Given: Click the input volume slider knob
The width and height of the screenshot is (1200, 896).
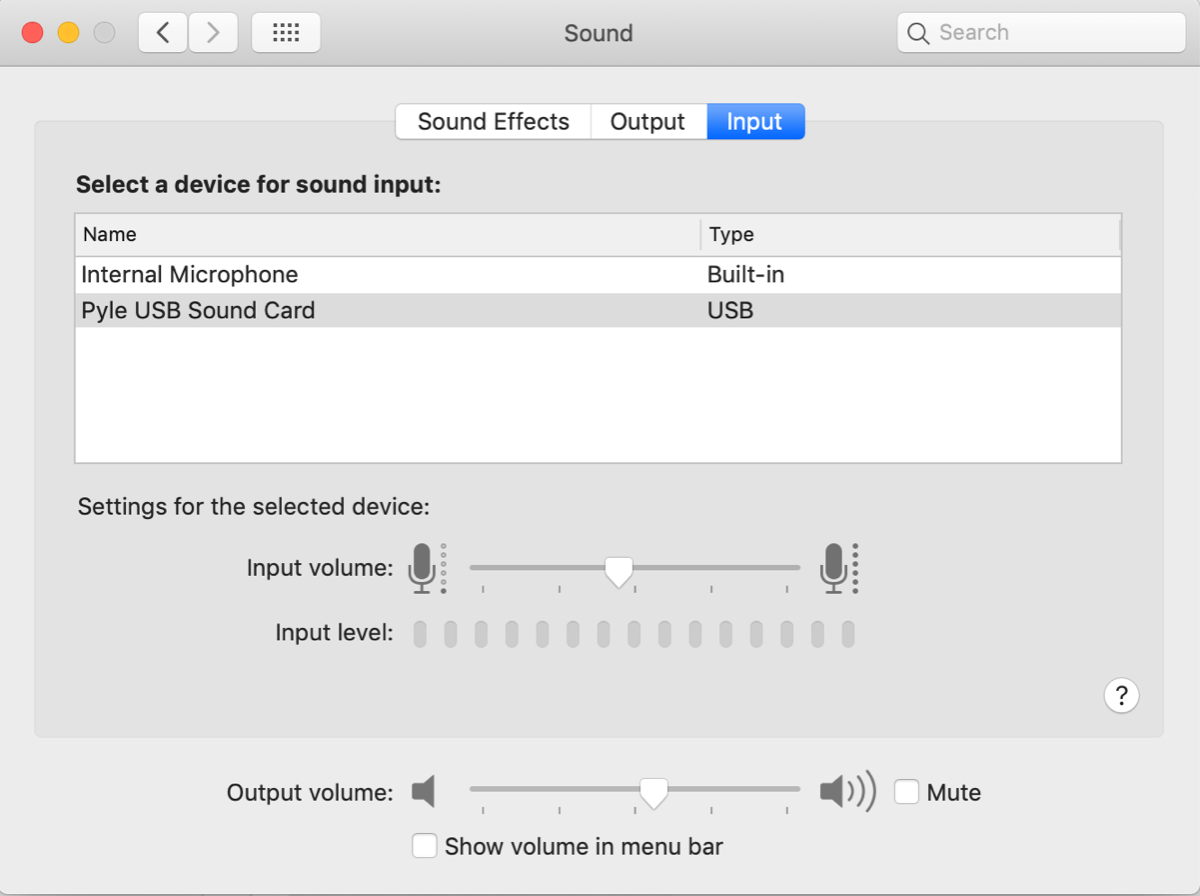Looking at the screenshot, I should [x=619, y=571].
